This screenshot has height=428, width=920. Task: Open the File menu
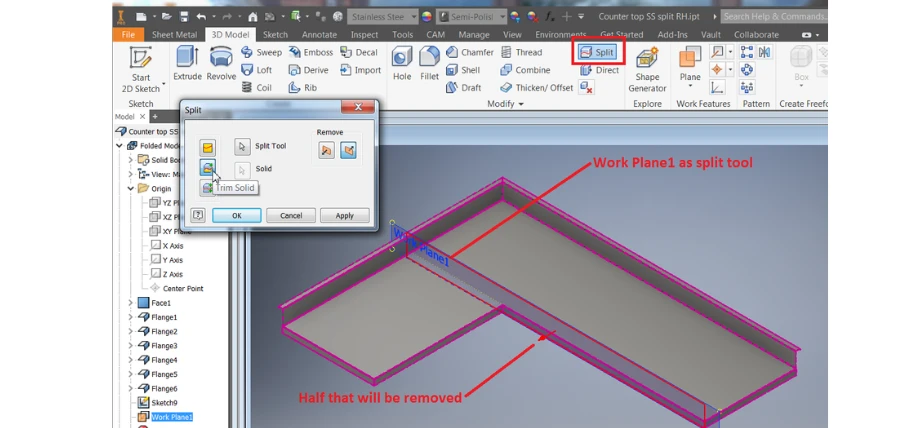(128, 35)
